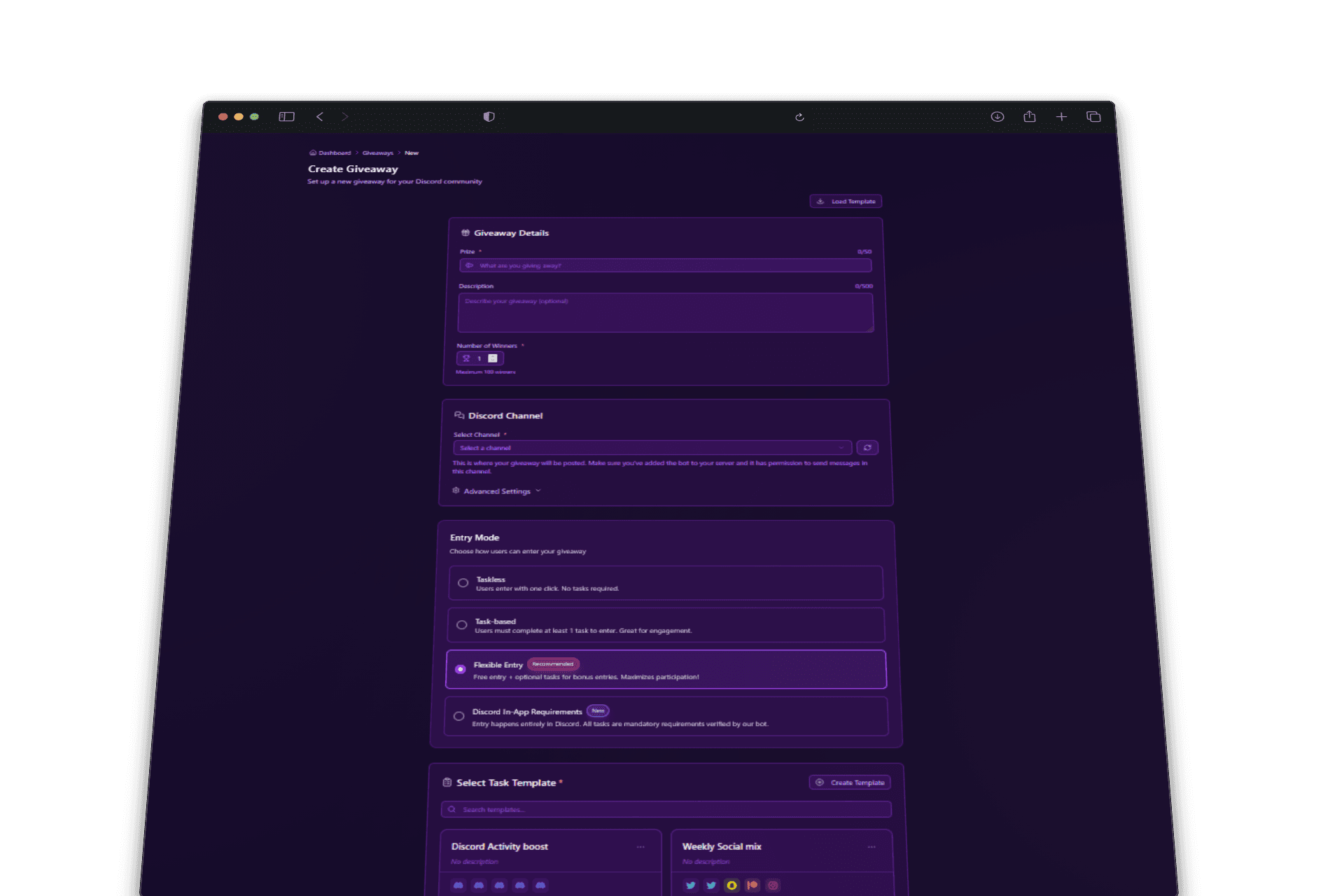Viewport: 1344px width, 896px height.
Task: Click the Number of Winners stepper control
Action: click(x=493, y=358)
